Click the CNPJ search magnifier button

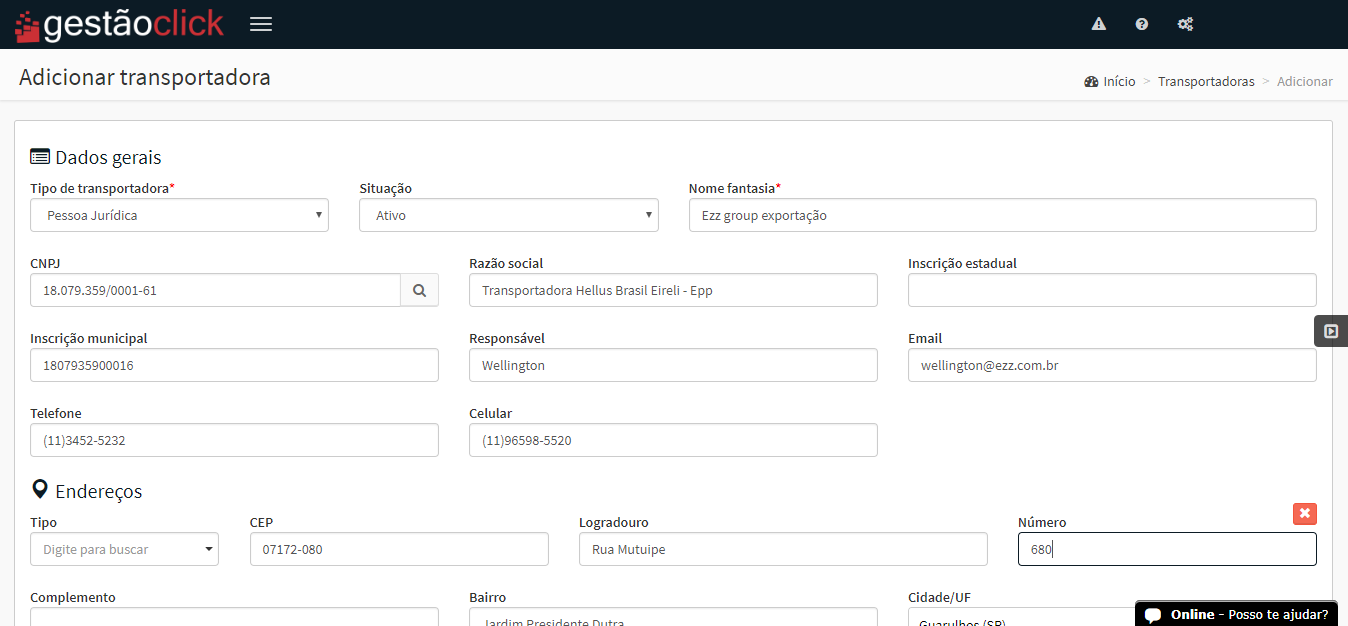[x=420, y=290]
